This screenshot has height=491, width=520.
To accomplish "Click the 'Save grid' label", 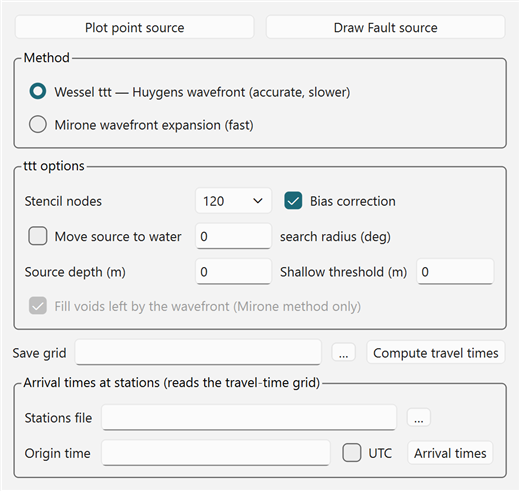I will tap(39, 353).
